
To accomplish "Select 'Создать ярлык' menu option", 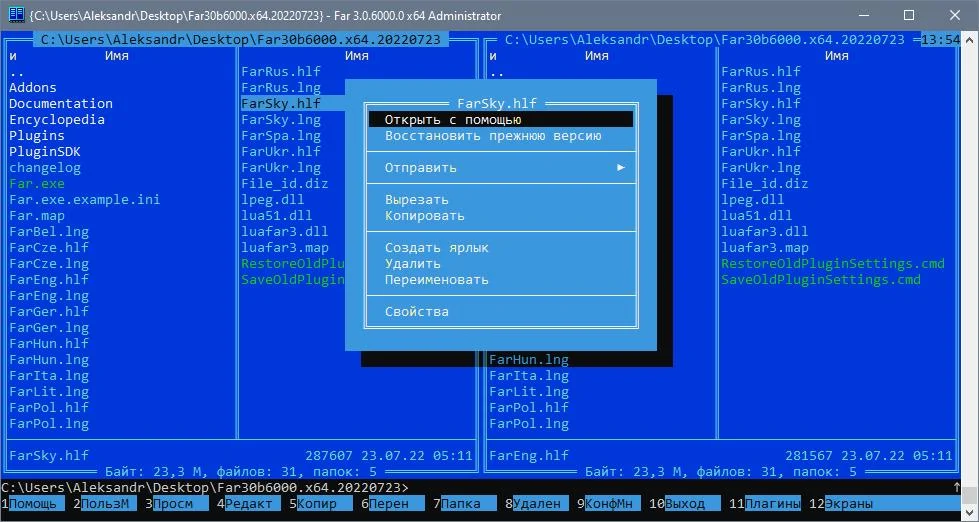I will [x=436, y=248].
